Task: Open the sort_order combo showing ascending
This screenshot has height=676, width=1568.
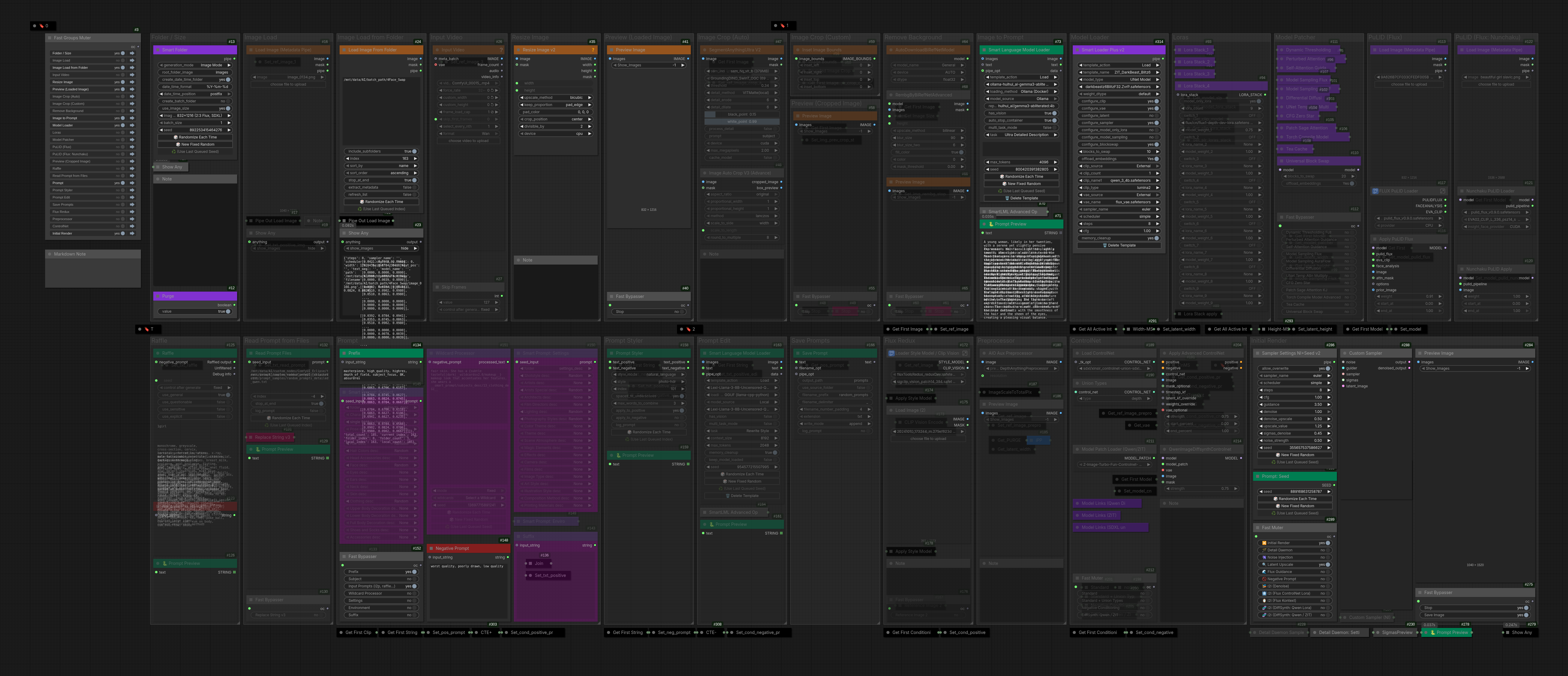Action: click(381, 173)
